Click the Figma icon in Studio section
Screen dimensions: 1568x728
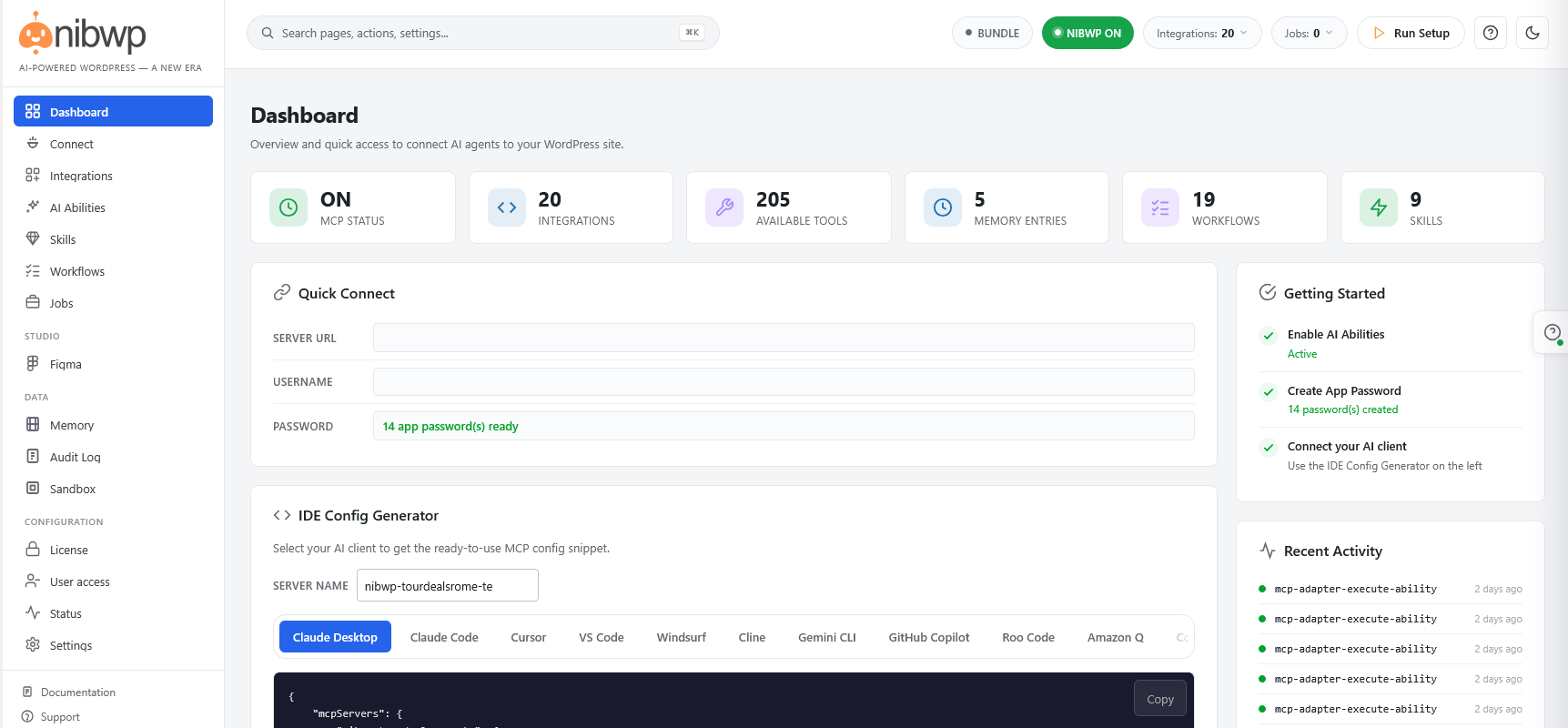point(33,363)
